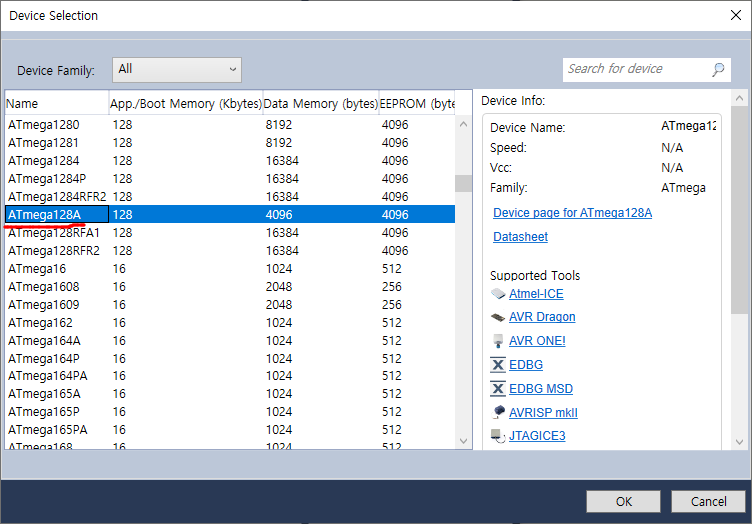The height and width of the screenshot is (524, 752).
Task: Select the ATmega165PA row
Action: [x=230, y=430]
